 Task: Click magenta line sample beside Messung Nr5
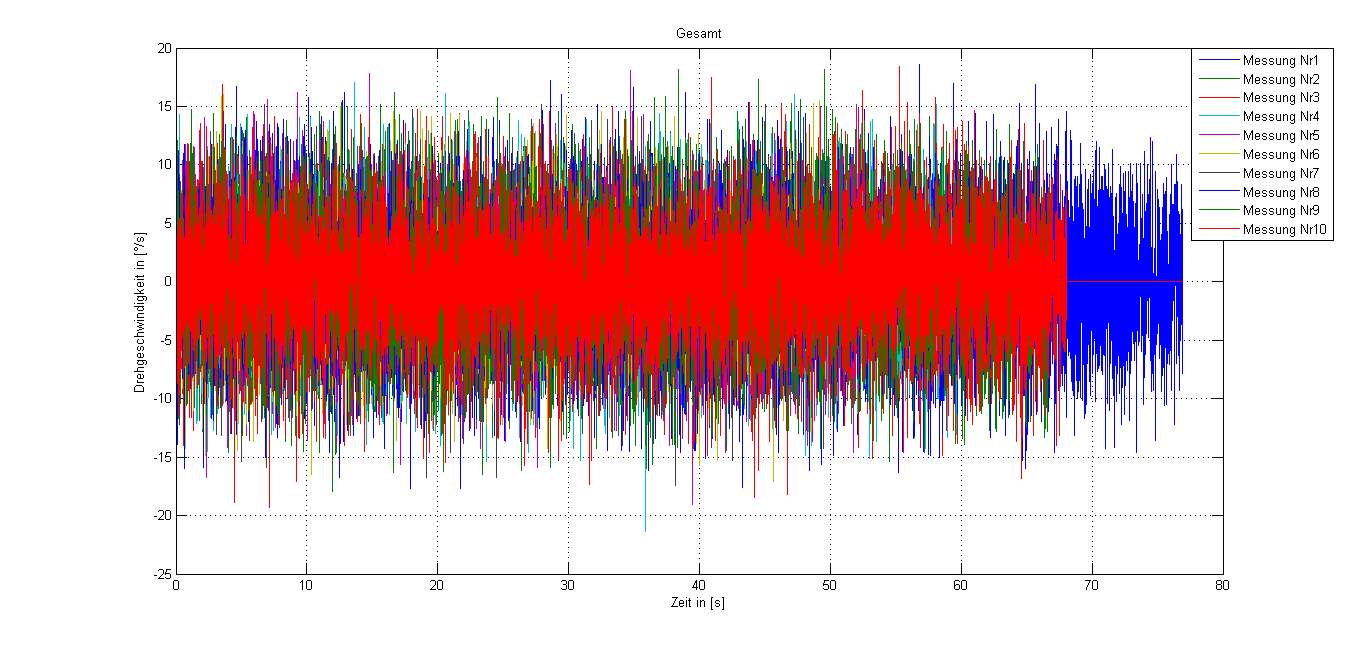point(1216,135)
